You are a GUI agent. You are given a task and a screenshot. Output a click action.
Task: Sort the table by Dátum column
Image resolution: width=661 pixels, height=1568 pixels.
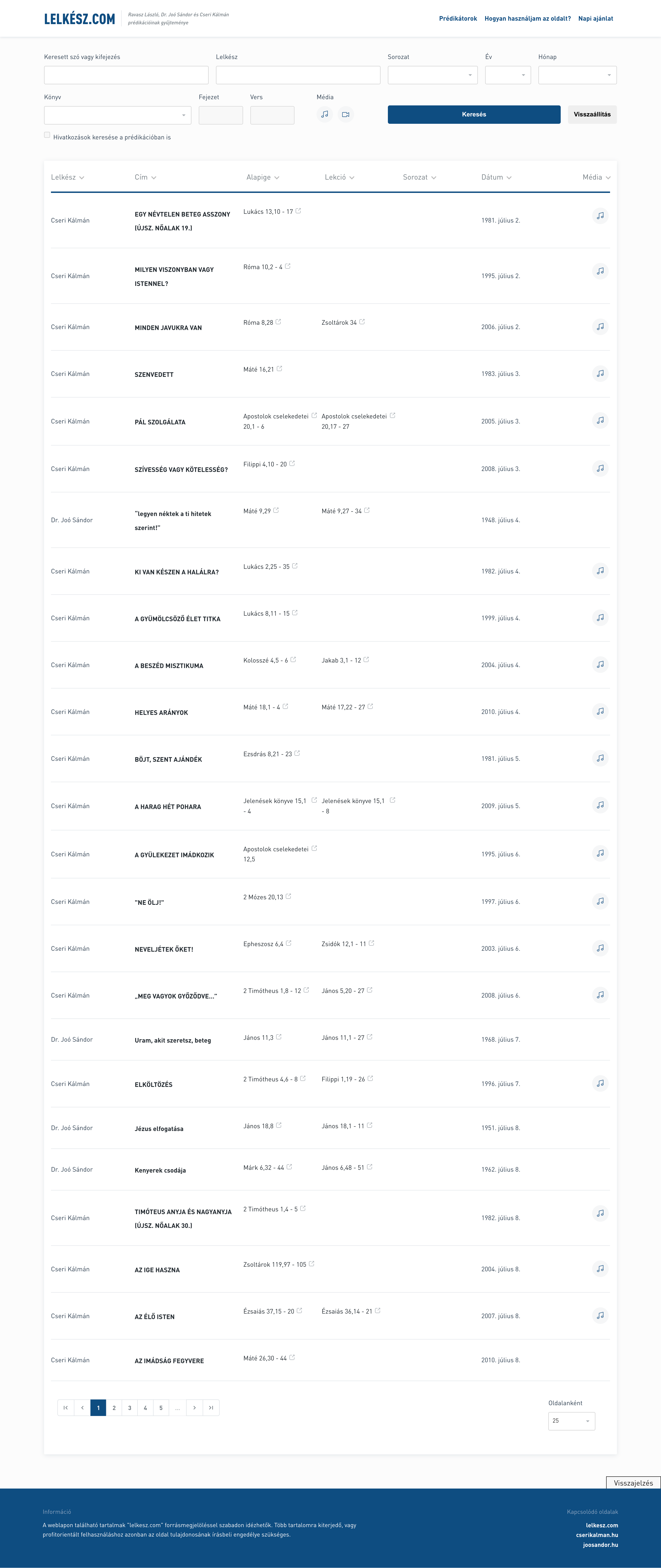pos(496,177)
